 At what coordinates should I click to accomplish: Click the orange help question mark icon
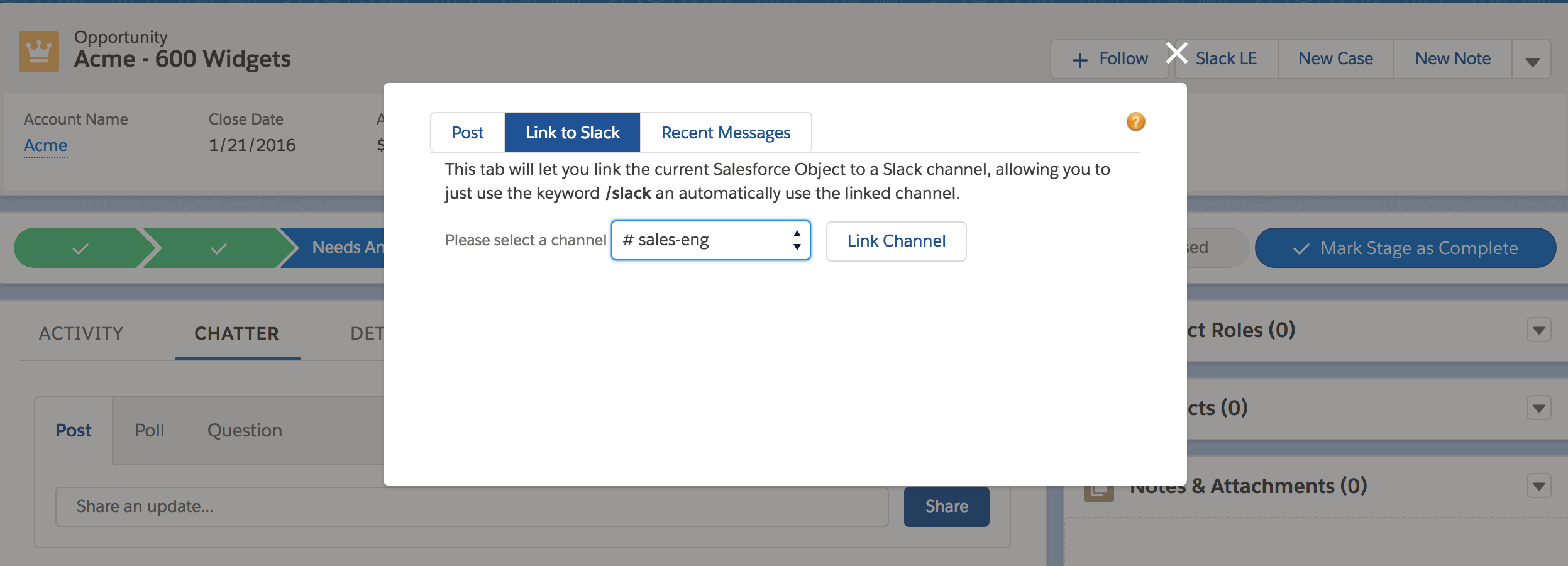(x=1135, y=121)
